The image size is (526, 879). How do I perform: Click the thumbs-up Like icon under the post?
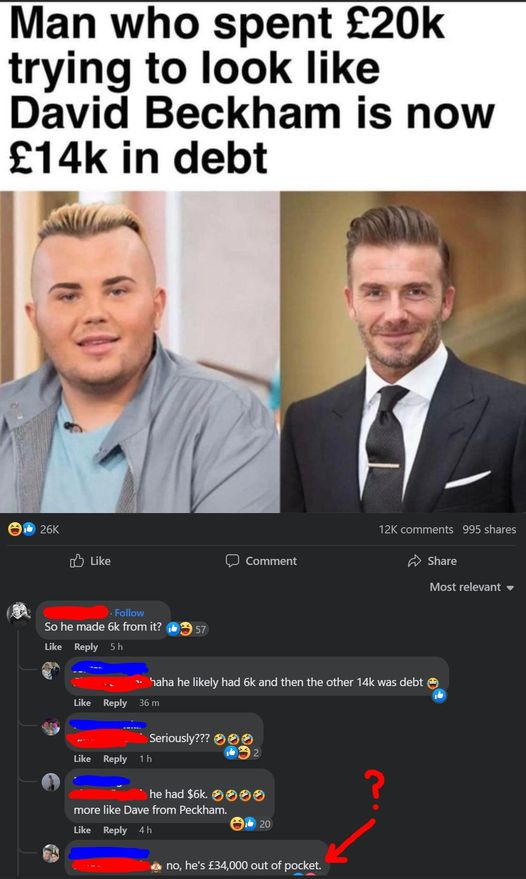[x=76, y=561]
